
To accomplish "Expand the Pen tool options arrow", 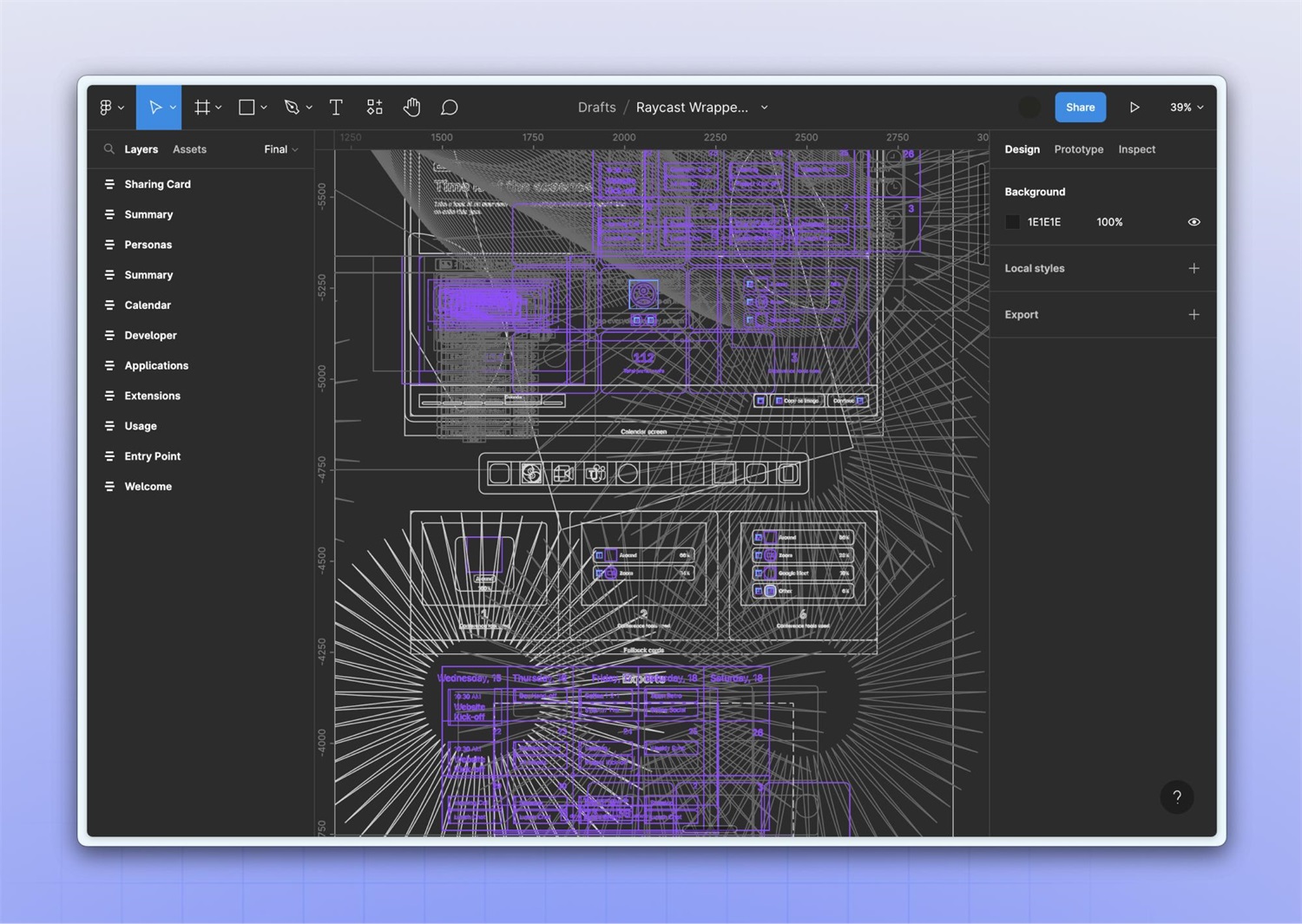I will 309,108.
